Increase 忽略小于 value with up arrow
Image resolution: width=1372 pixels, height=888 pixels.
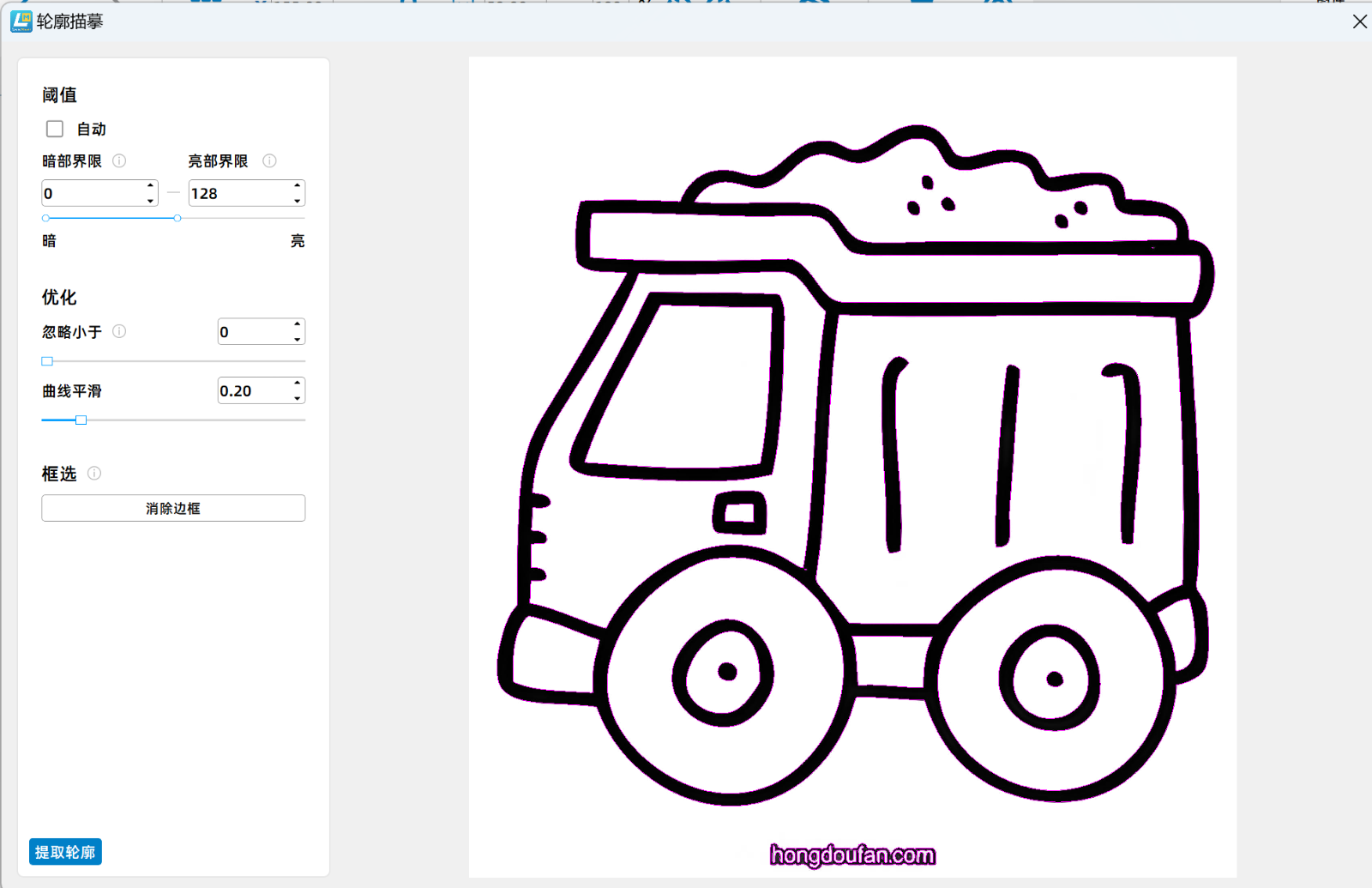pos(297,325)
